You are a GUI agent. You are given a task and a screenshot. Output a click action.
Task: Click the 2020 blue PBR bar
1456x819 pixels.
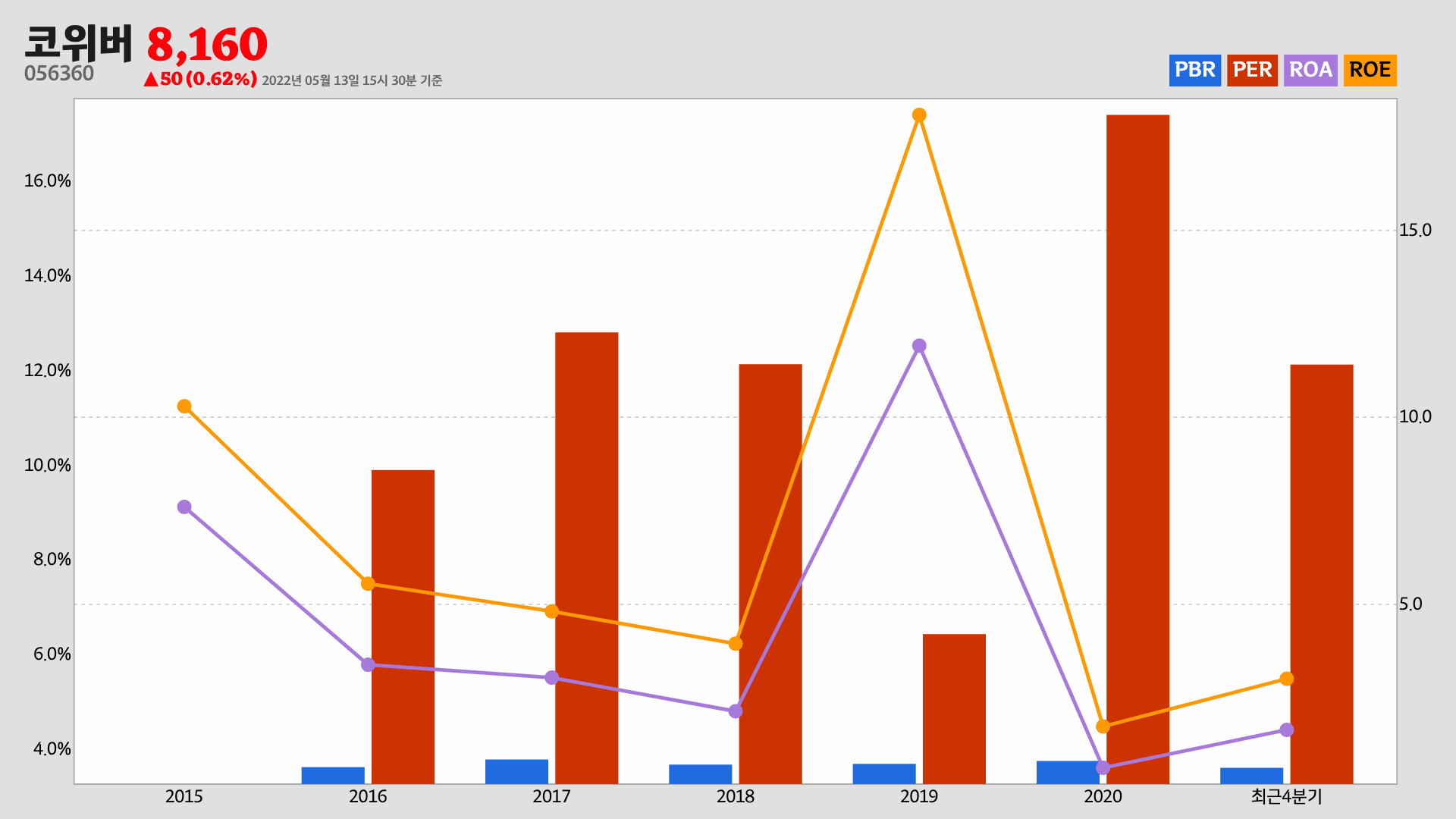pyautogui.click(x=1068, y=772)
